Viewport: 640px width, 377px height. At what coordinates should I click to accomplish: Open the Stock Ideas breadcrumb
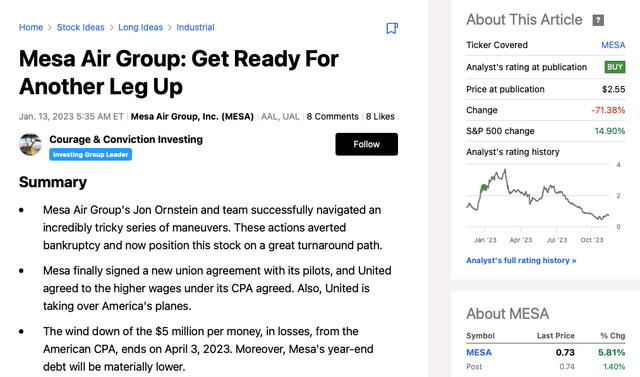click(80, 27)
